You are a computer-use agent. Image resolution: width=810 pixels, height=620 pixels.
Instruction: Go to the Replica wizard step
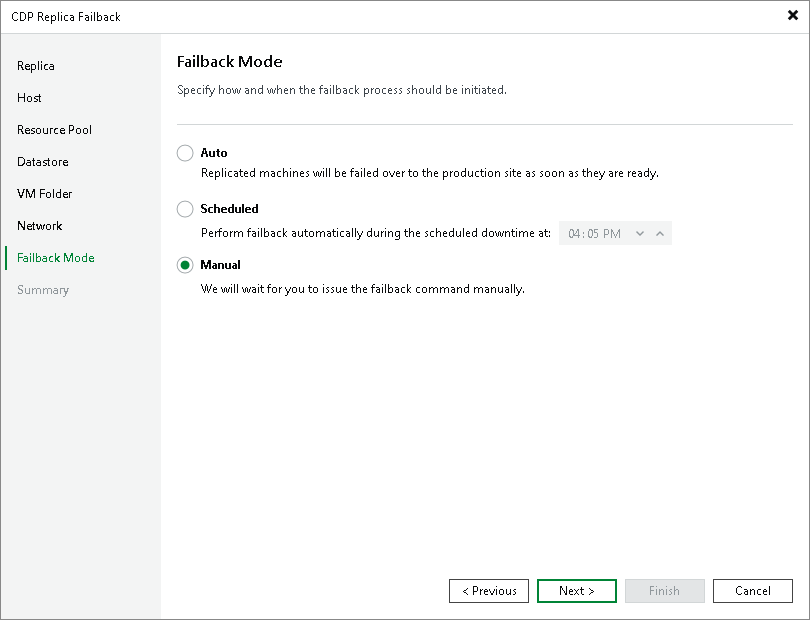35,65
